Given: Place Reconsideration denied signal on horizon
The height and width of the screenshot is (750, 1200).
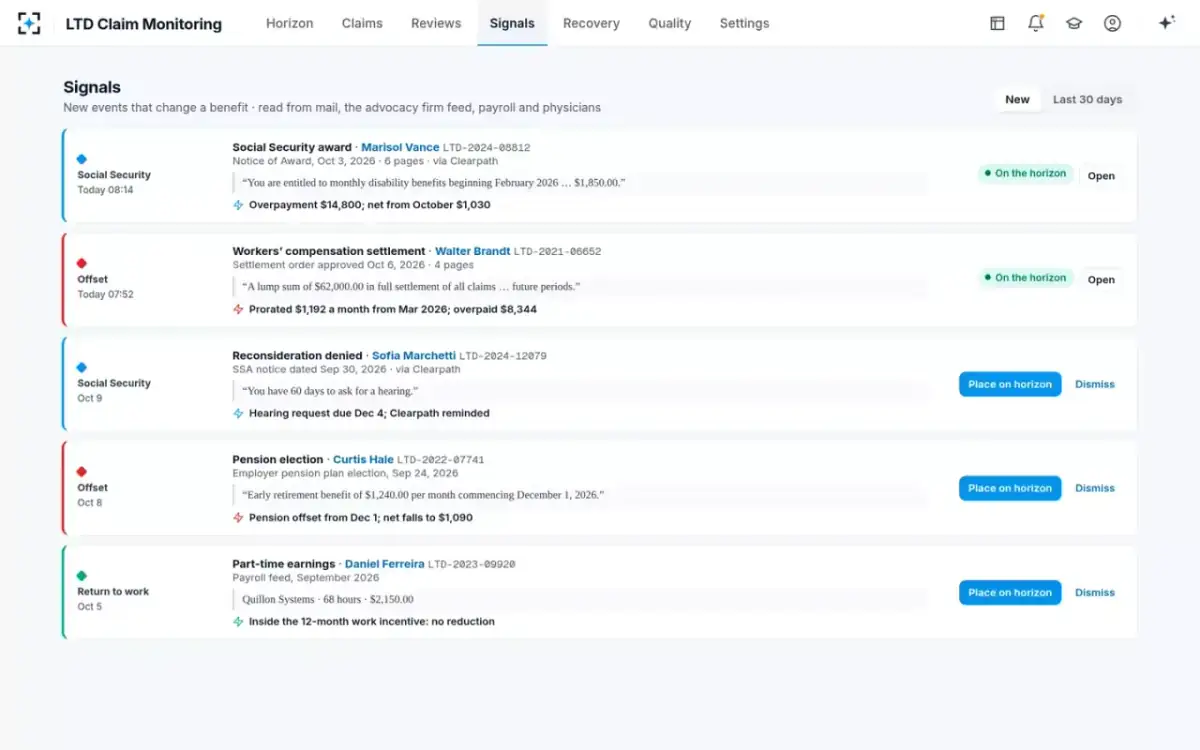Looking at the screenshot, I should coord(1010,384).
